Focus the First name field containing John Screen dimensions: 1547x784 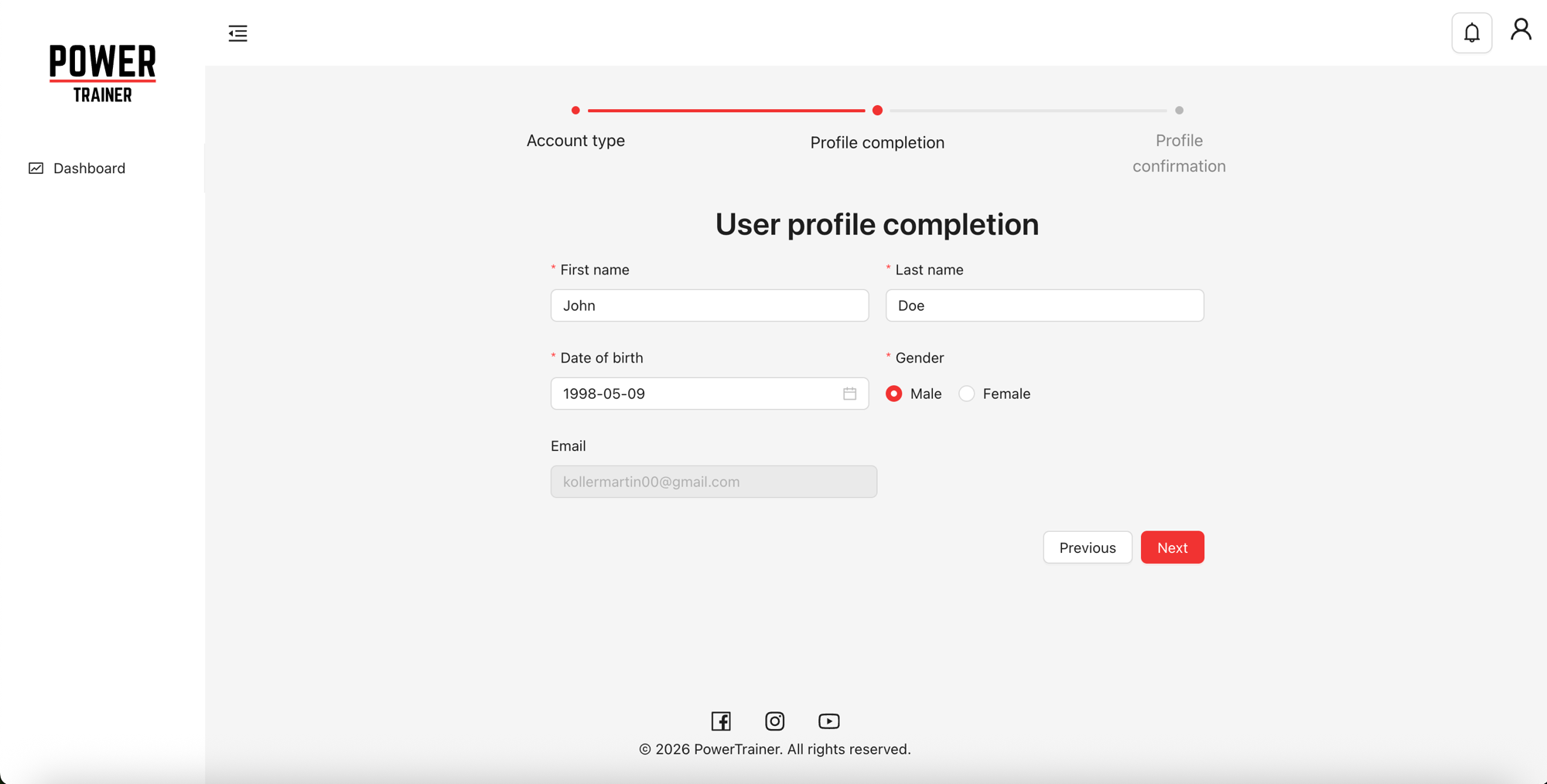709,305
